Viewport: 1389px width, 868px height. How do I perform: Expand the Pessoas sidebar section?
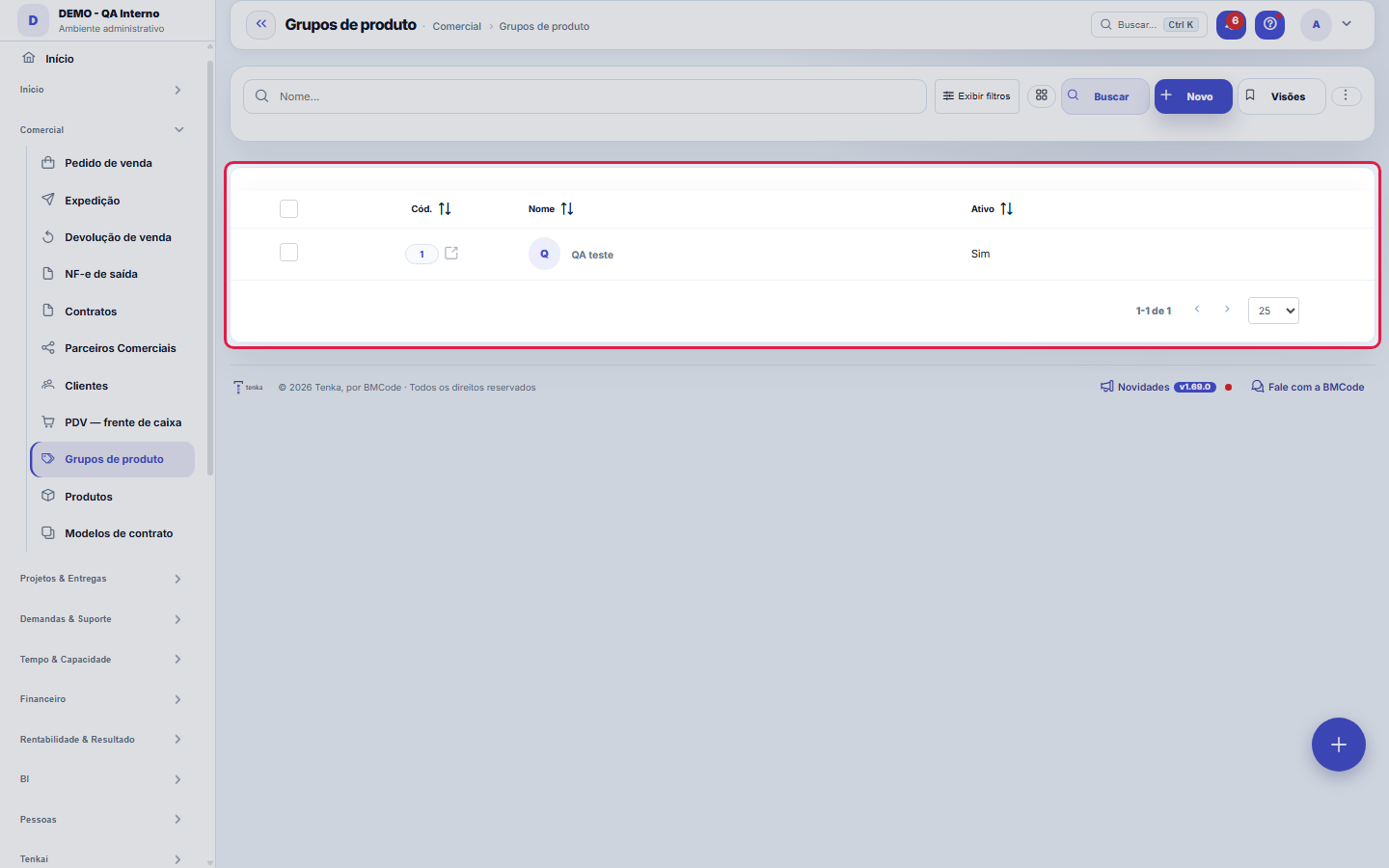point(102,820)
